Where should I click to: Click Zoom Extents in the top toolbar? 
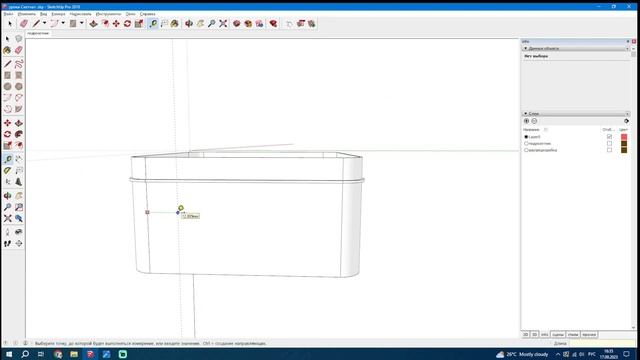click(223, 24)
